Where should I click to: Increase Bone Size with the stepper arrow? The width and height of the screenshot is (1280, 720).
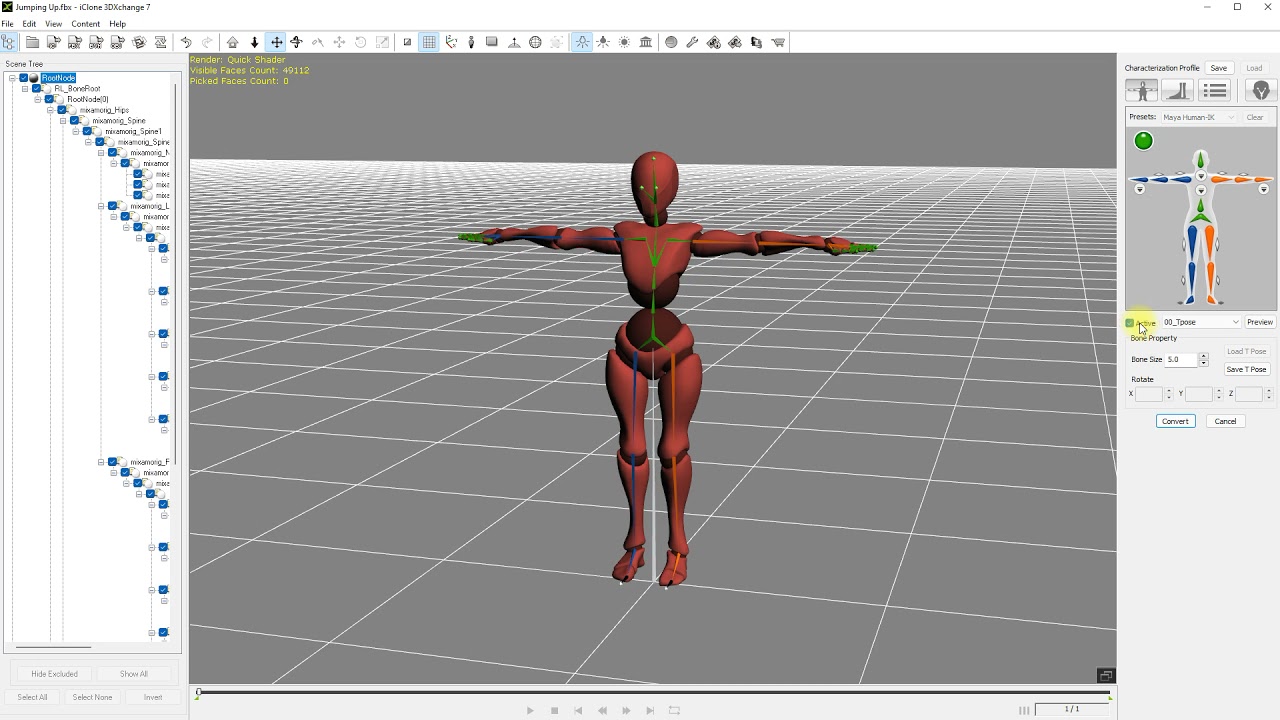pos(1203,356)
